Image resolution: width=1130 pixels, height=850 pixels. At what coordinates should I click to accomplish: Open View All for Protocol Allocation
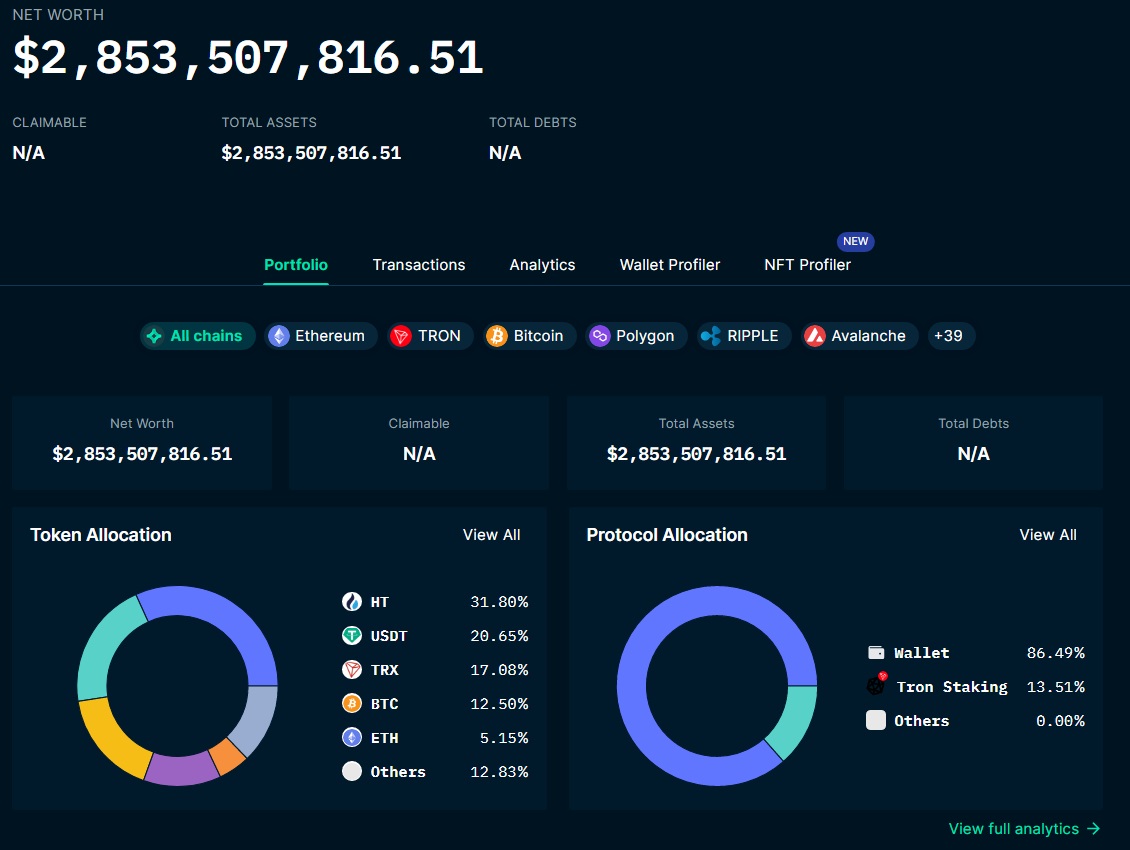[x=1048, y=535]
